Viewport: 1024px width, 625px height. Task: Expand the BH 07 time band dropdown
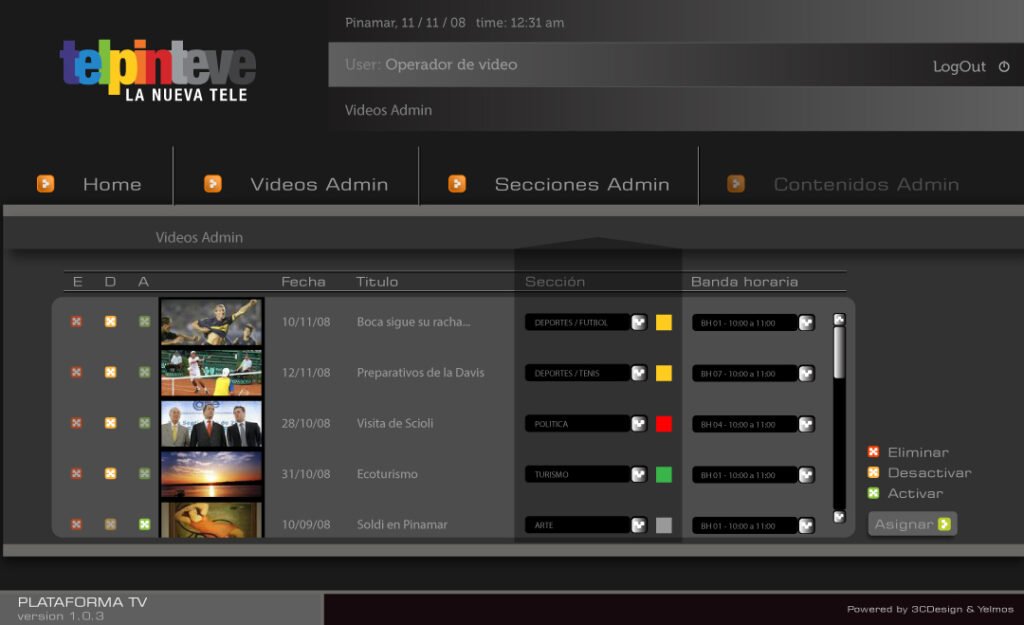807,374
